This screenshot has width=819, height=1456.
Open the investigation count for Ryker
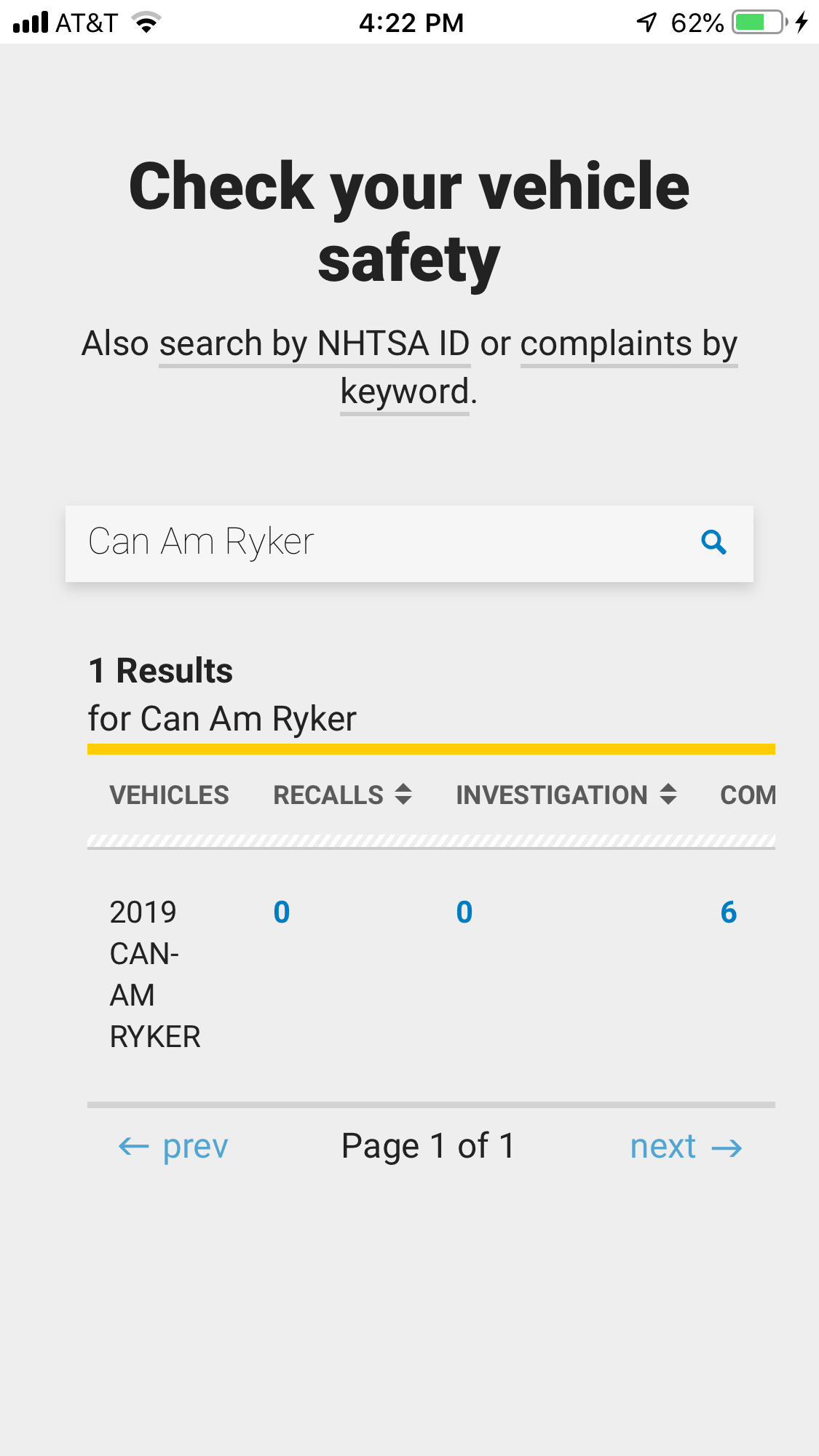(464, 912)
